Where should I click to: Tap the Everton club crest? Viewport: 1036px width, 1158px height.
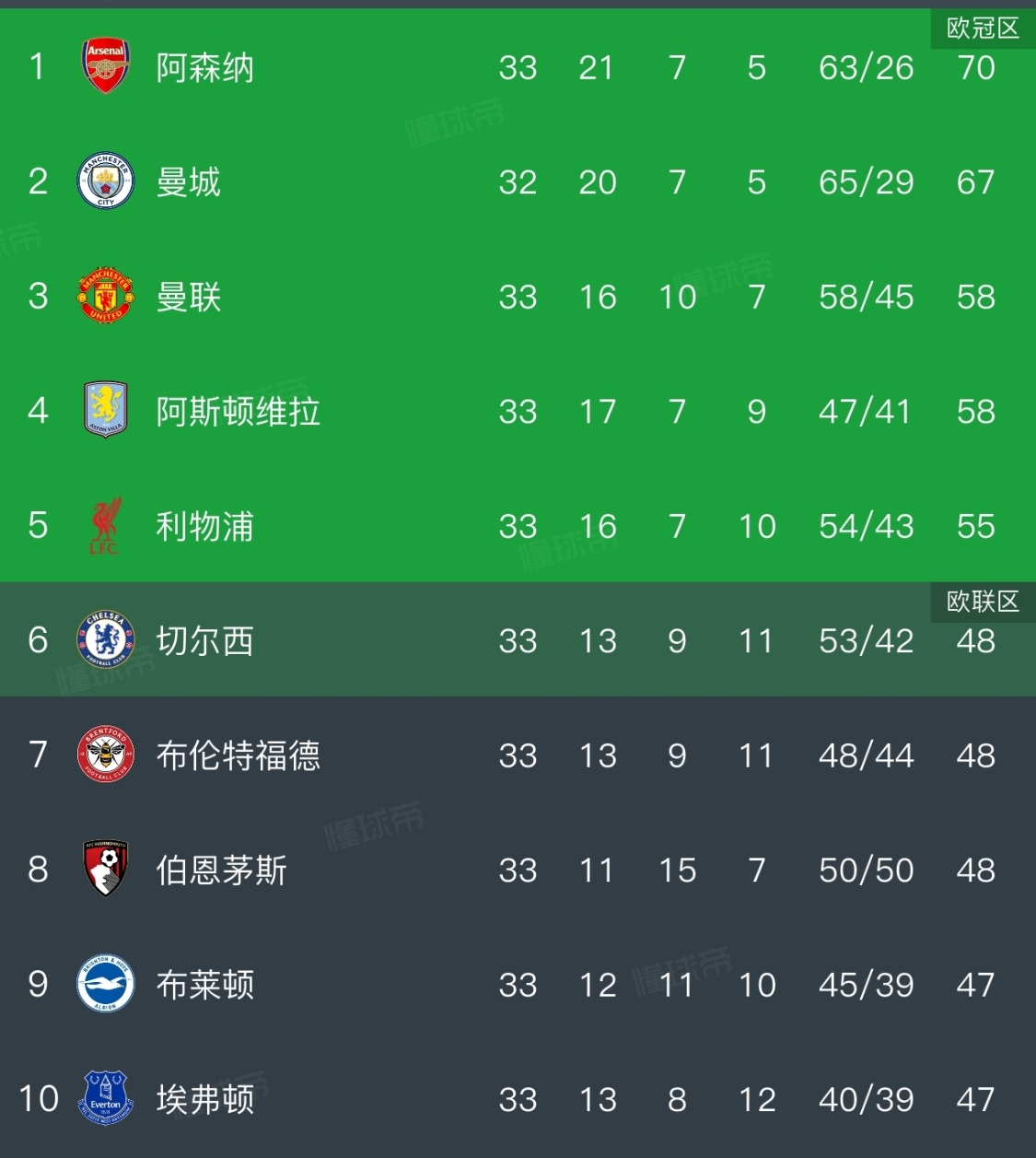click(x=106, y=1098)
